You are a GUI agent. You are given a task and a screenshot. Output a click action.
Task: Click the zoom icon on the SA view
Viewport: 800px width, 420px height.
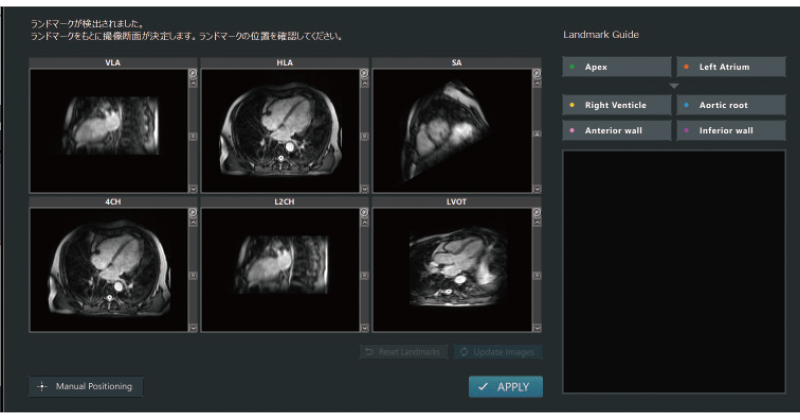click(x=535, y=74)
